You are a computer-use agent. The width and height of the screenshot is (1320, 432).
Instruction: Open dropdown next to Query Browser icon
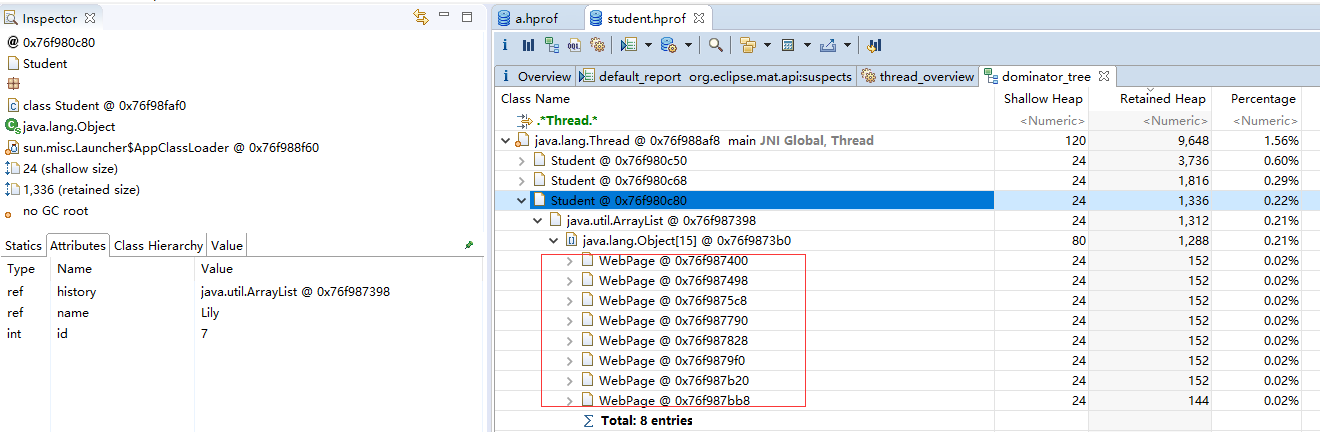pos(688,45)
